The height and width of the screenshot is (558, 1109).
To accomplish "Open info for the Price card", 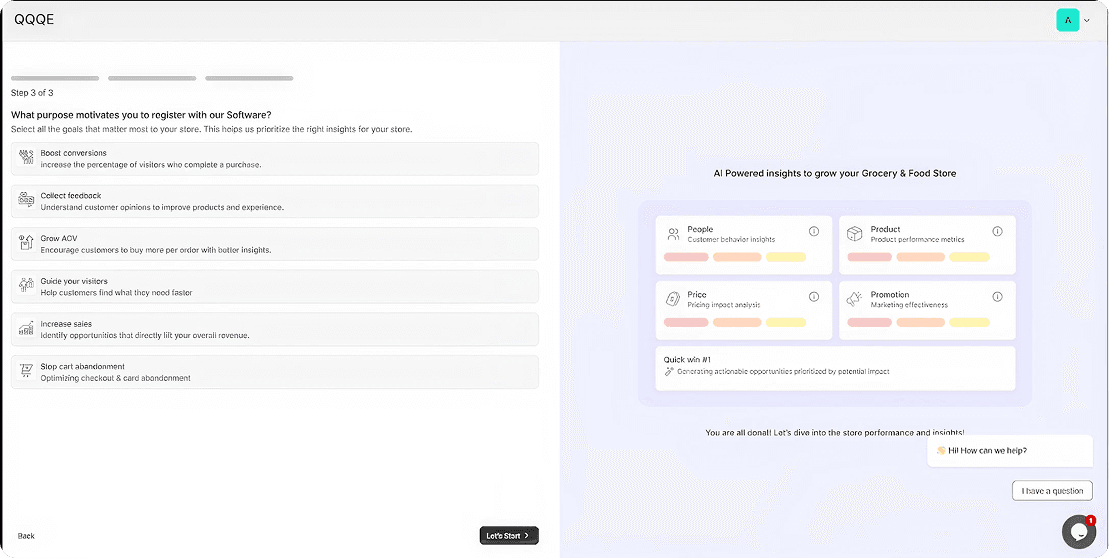I will pos(813,297).
